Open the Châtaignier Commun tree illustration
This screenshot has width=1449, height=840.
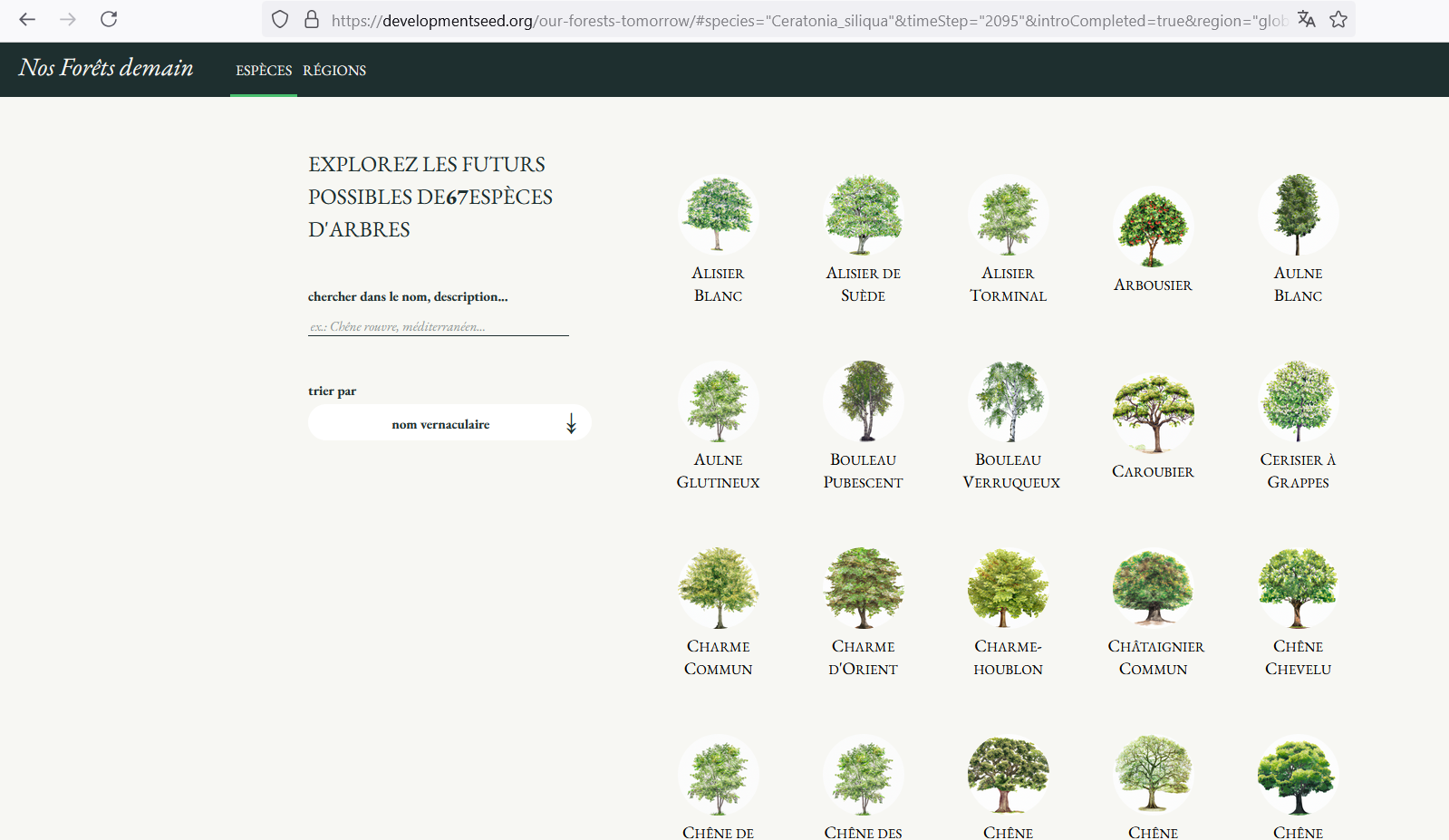(1154, 588)
